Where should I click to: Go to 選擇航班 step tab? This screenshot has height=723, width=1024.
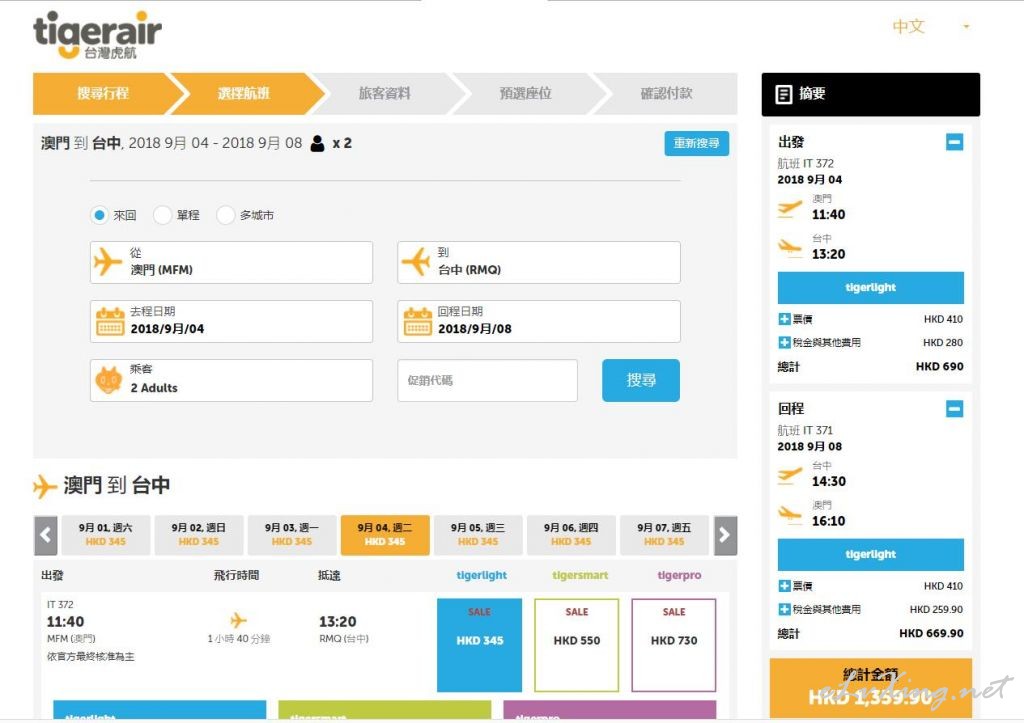point(244,93)
